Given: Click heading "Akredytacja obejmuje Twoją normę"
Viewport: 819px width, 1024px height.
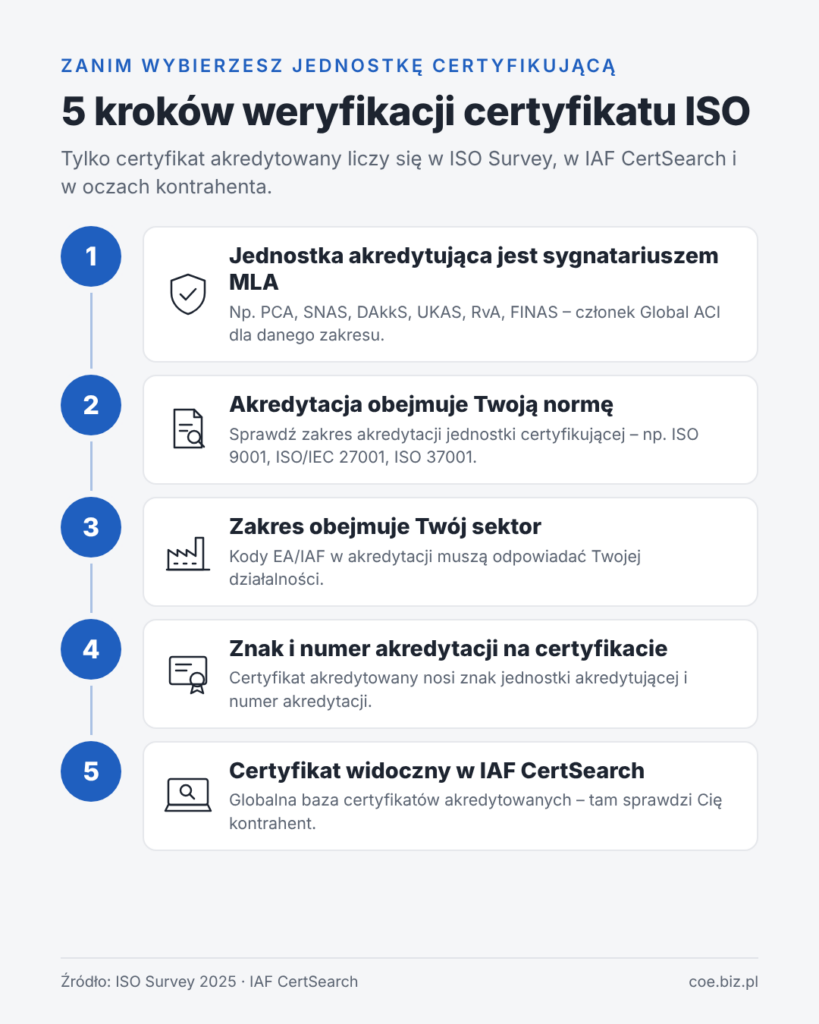Looking at the screenshot, I should pos(421,405).
